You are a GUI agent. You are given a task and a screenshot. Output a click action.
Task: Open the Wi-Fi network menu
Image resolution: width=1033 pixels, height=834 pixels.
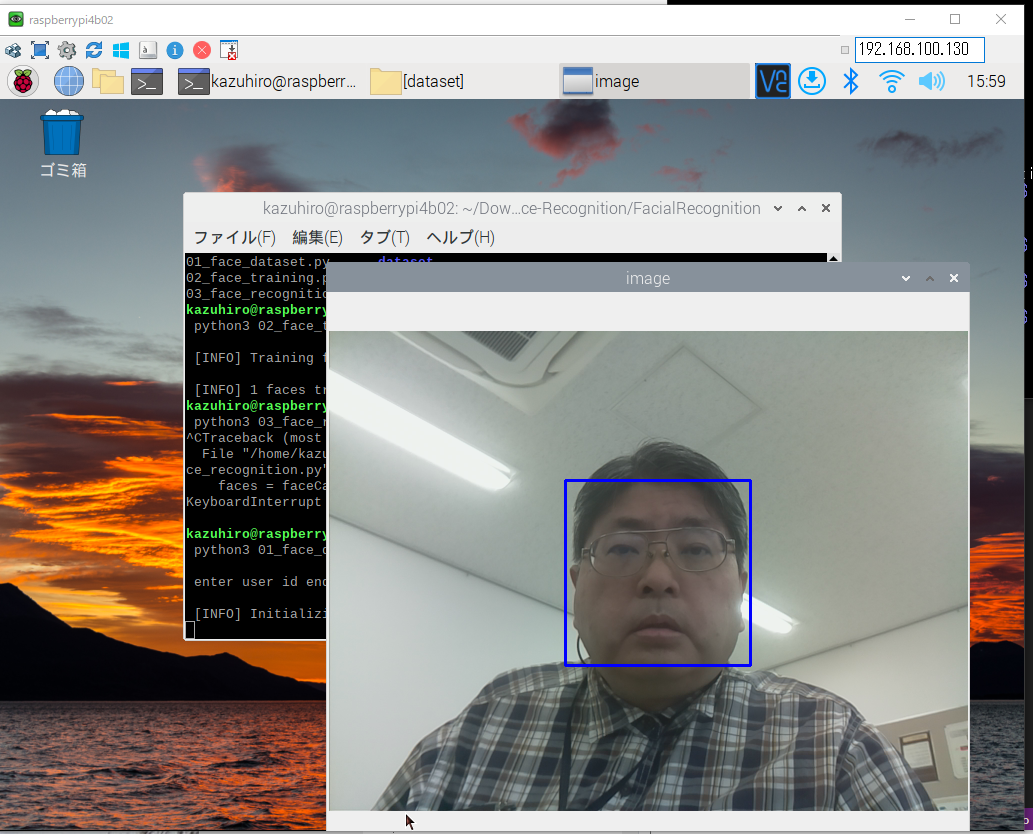[x=891, y=81]
